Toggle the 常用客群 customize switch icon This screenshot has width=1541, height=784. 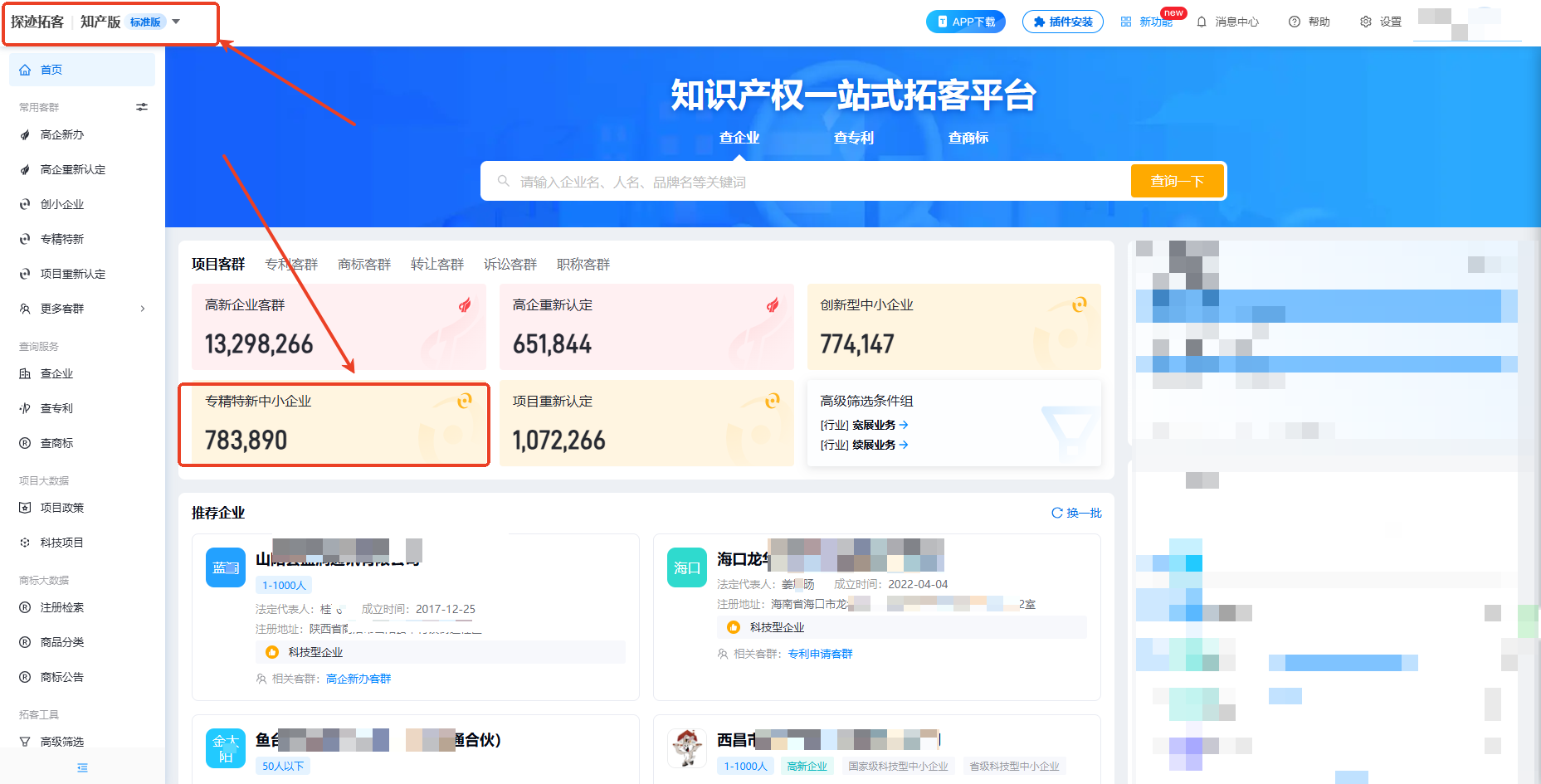tap(142, 107)
